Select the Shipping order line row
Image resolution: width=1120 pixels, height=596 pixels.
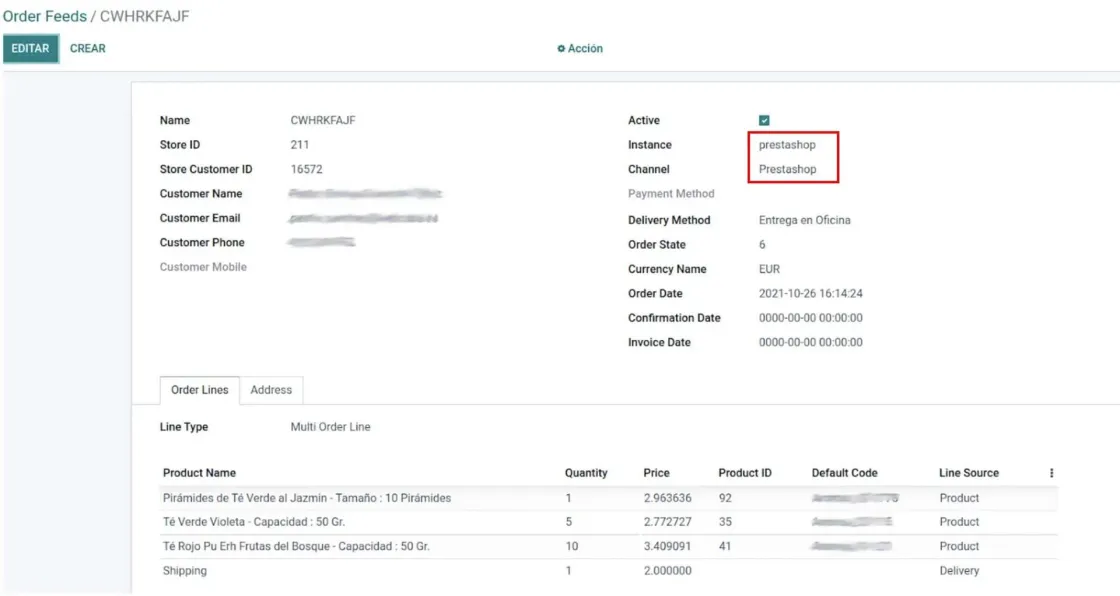tap(609, 571)
